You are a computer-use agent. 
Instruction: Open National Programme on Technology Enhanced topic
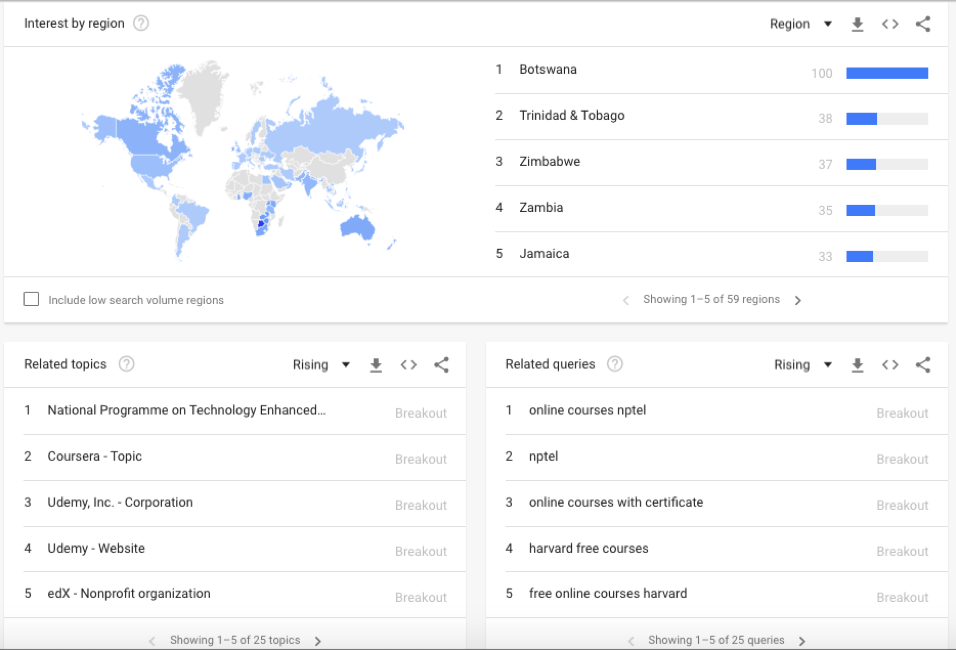(187, 410)
